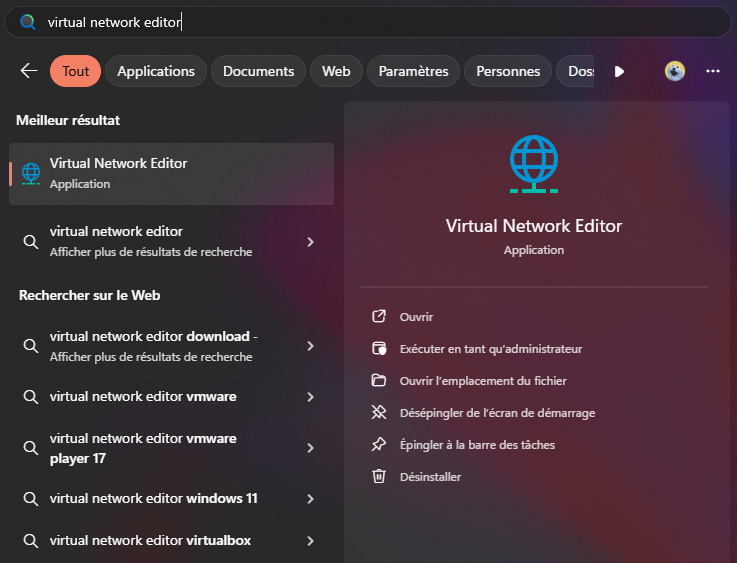Expand 'virtual network editor' search results chevron

311,242
